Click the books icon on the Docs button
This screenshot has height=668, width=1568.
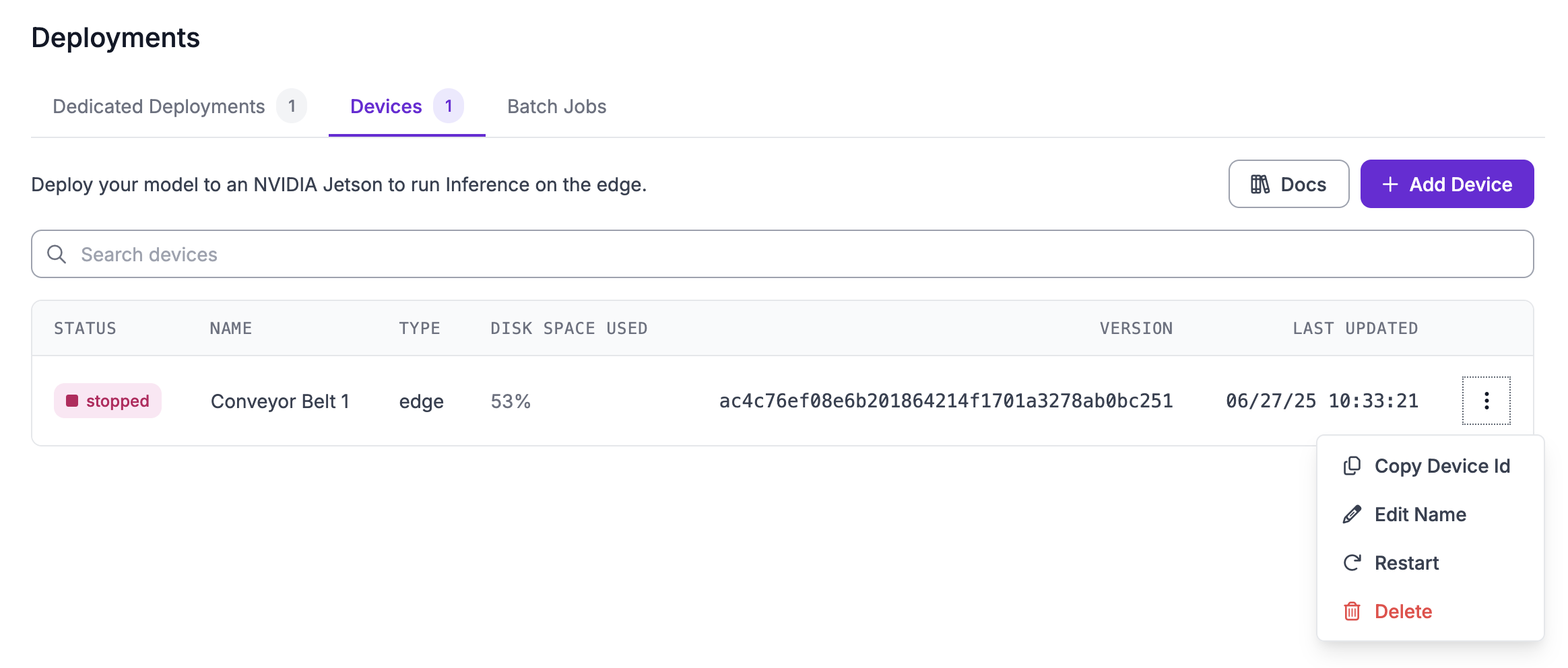coord(1260,185)
